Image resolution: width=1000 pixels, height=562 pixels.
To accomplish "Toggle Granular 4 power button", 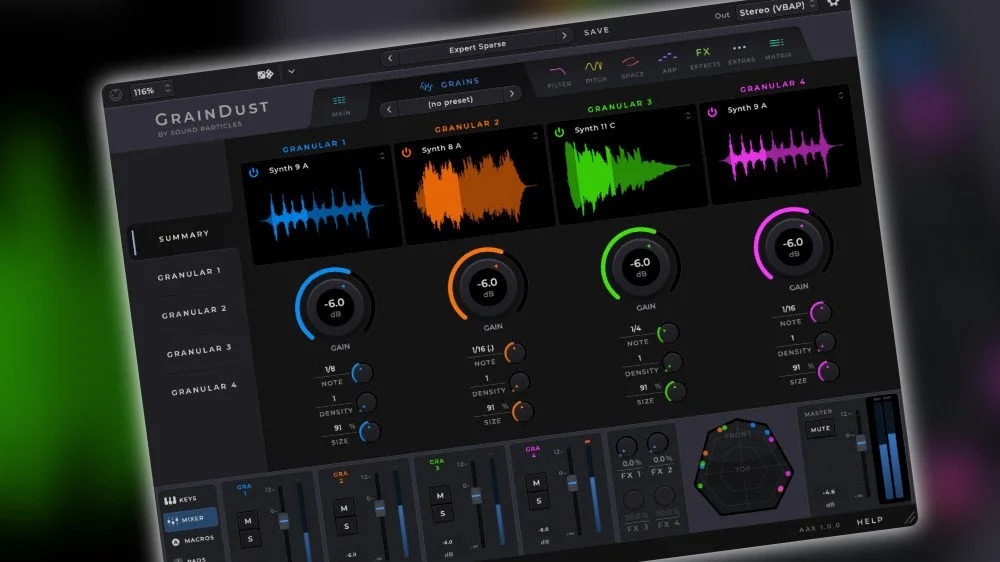I will (x=712, y=112).
